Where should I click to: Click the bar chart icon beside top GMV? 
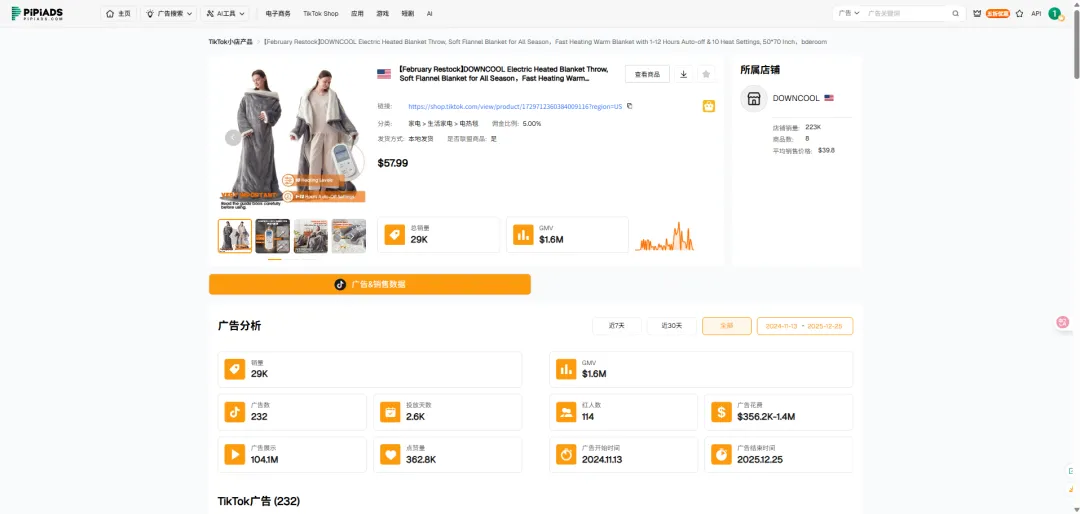pyautogui.click(x=523, y=234)
